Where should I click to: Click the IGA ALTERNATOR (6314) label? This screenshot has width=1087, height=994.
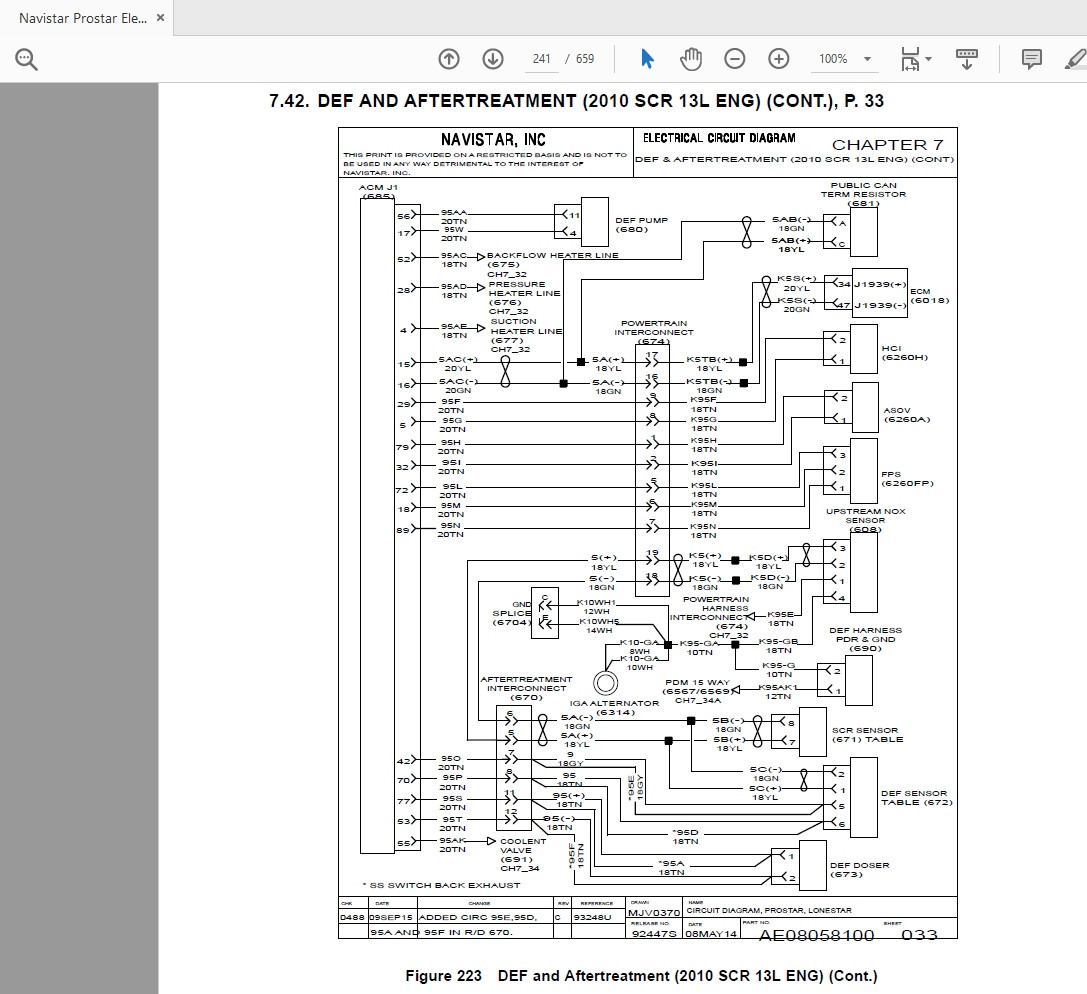(x=614, y=708)
